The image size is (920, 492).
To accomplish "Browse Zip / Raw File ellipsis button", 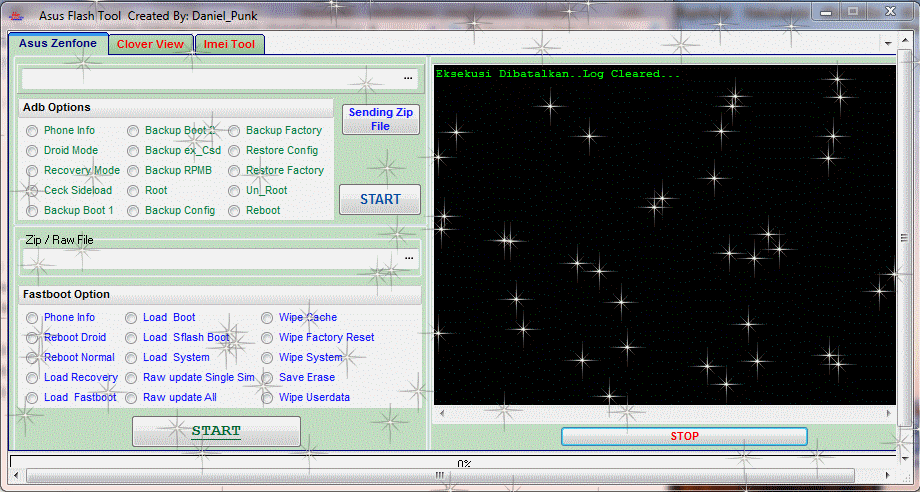I will (409, 258).
